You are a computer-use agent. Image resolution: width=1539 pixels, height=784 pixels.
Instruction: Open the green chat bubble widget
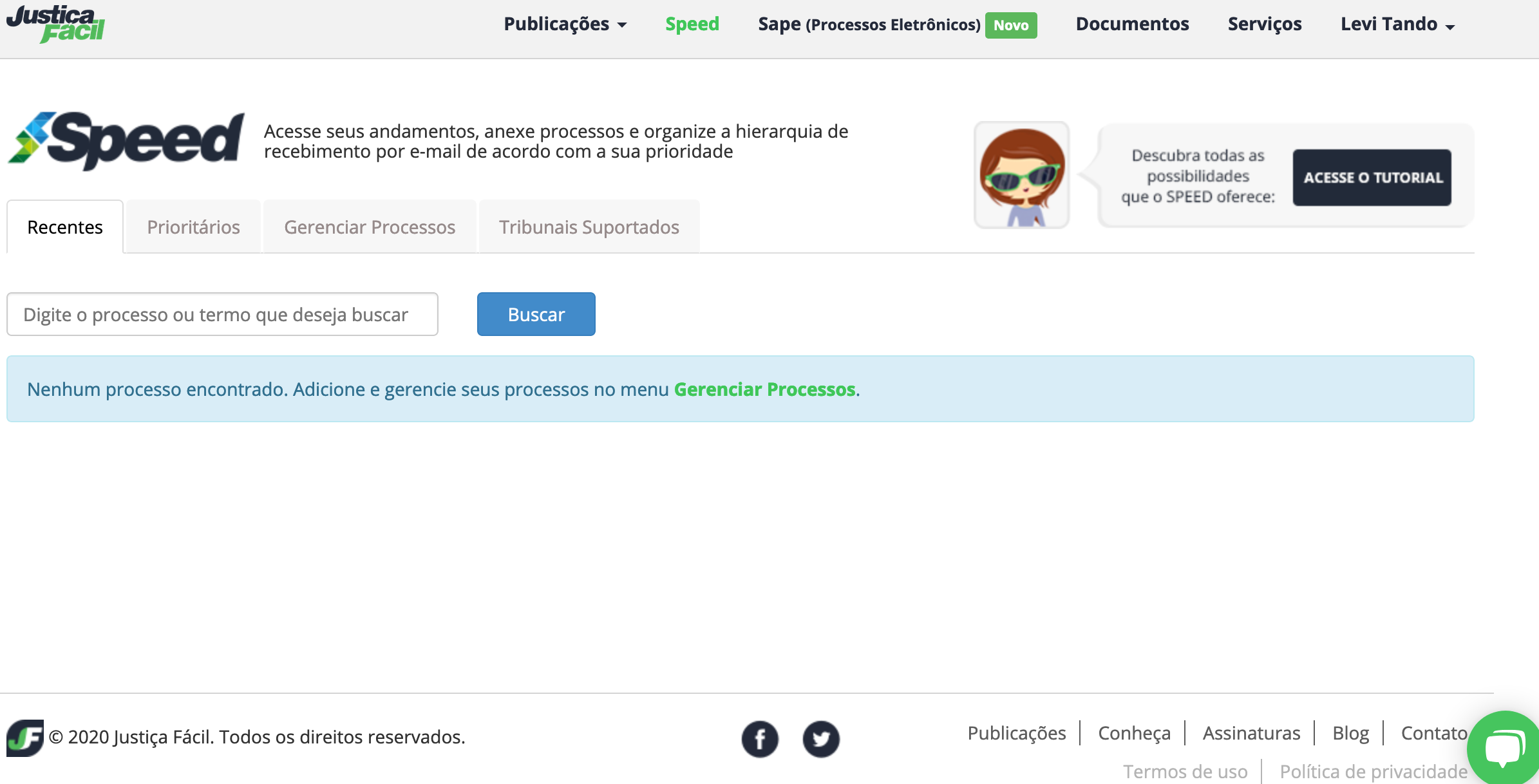pyautogui.click(x=1504, y=748)
